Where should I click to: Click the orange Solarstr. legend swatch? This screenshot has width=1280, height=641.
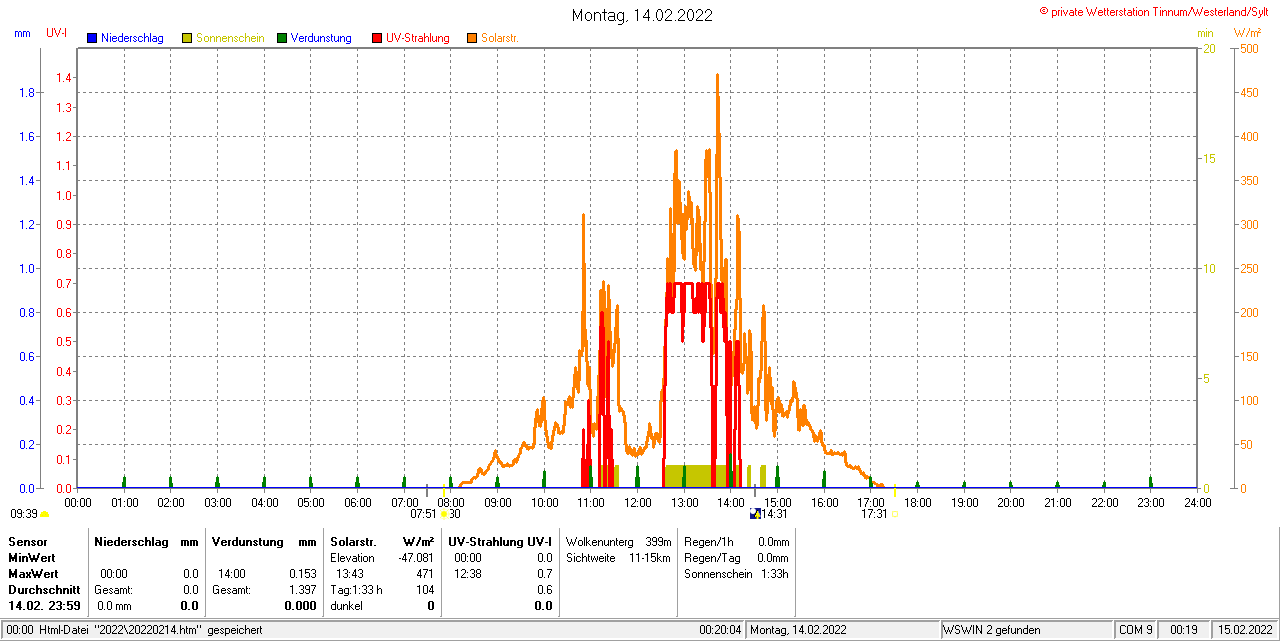[x=472, y=38]
